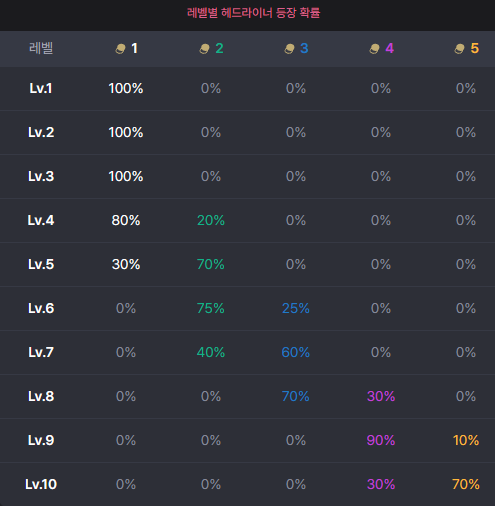
Task: Click the title 레벨별 헤드라이너 등장 확률
Action: [253, 13]
